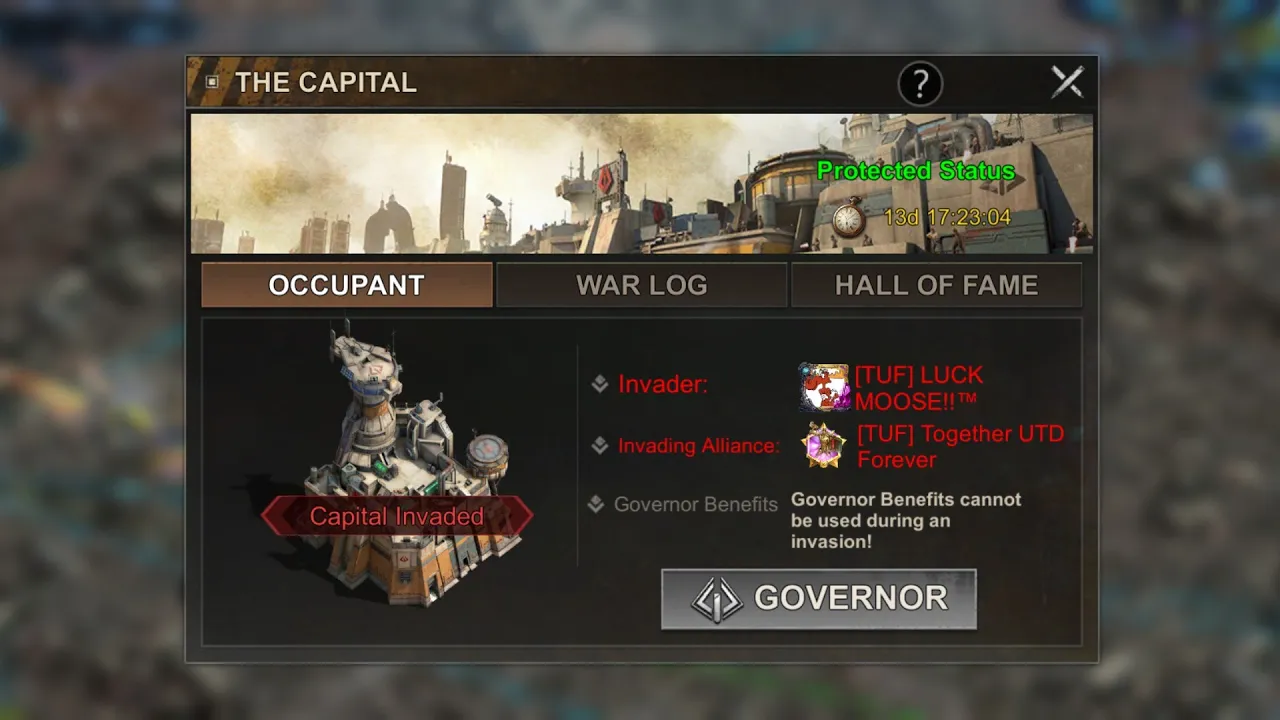Switch to the War Log tab
This screenshot has height=720, width=1280.
pyautogui.click(x=641, y=285)
